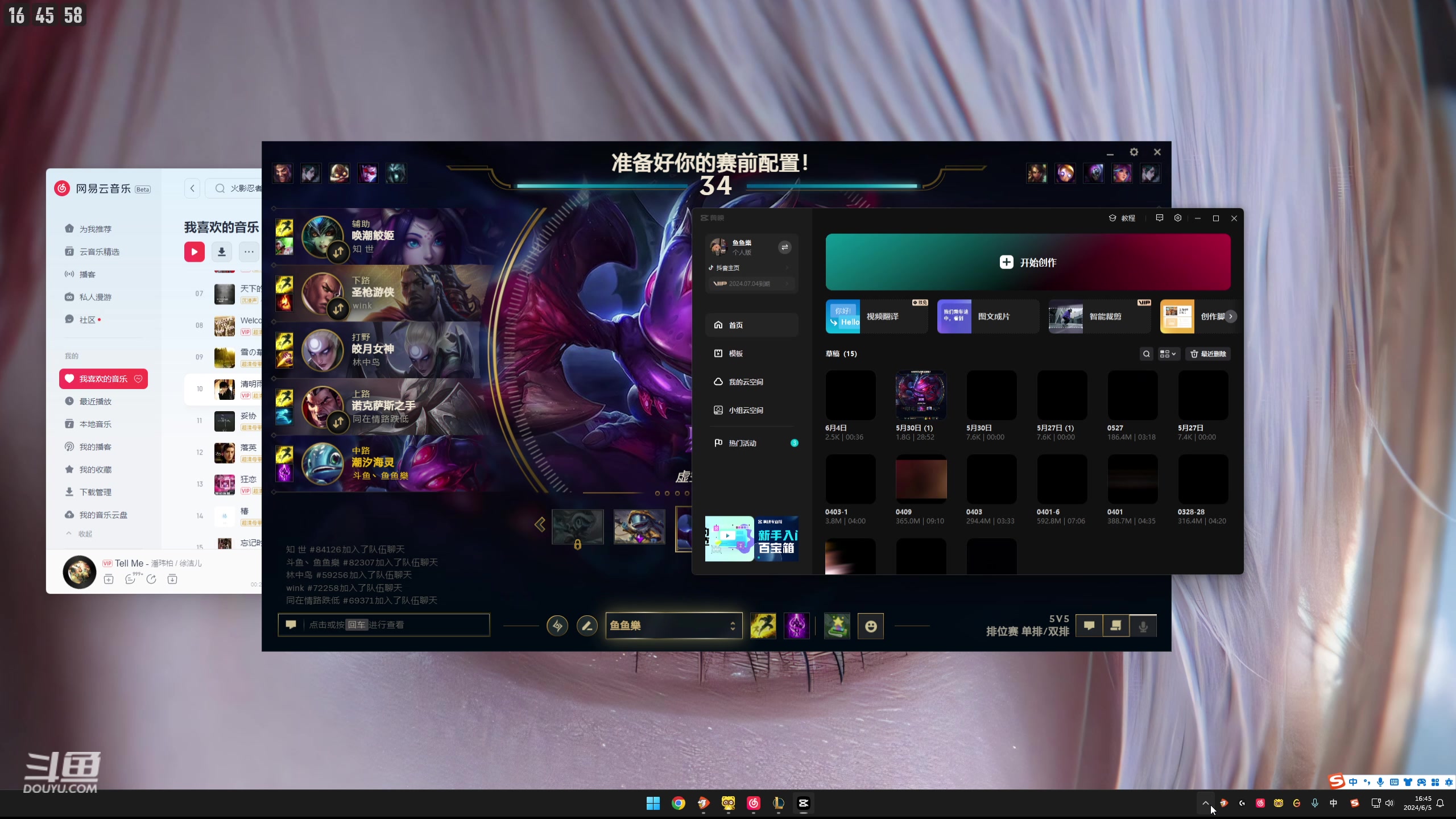Viewport: 1456px width, 819px height.
Task: Click the JianYing feedback chat icon
Action: tap(1159, 218)
